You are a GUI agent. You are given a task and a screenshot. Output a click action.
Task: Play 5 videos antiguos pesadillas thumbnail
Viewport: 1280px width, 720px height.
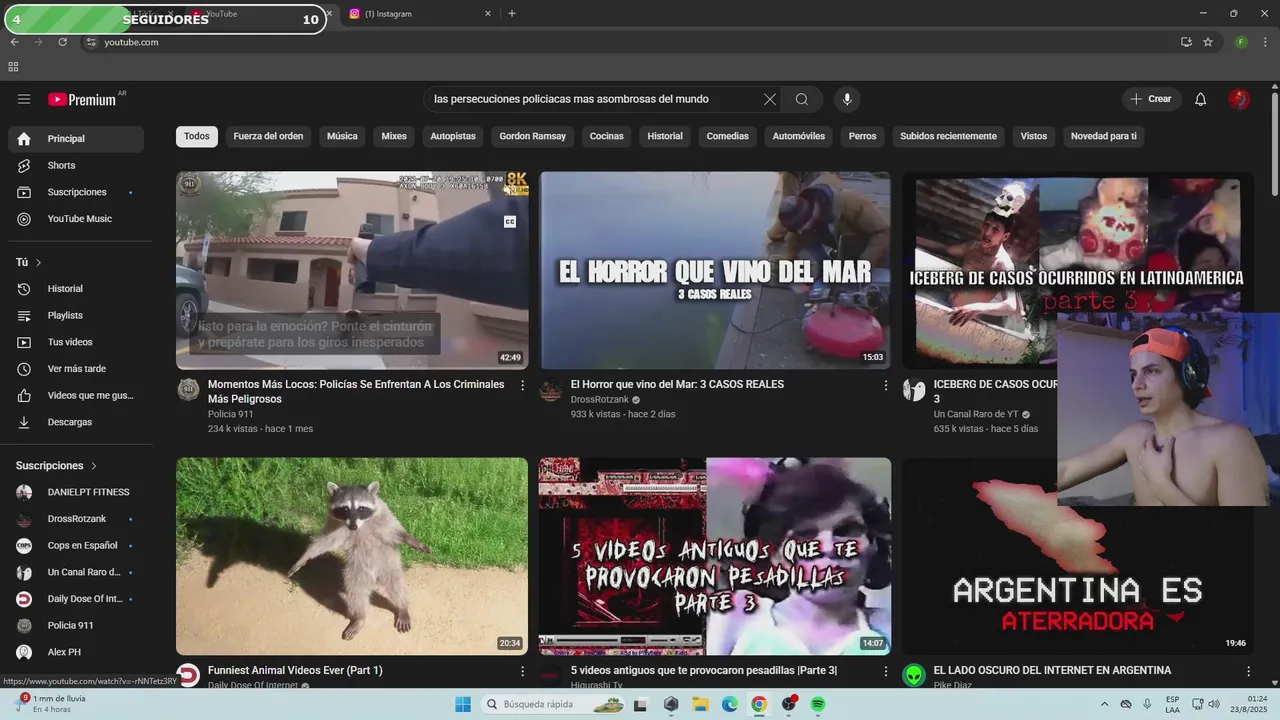715,556
